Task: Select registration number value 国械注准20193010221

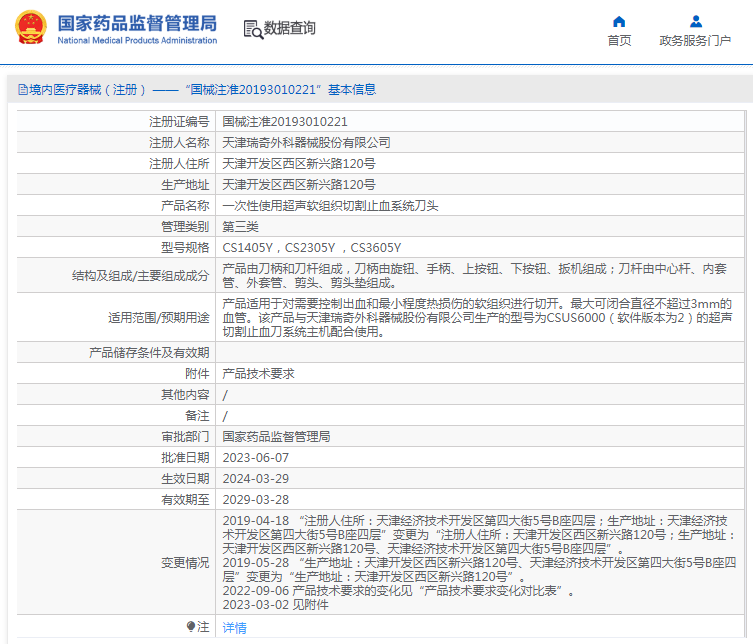Action: (x=285, y=122)
